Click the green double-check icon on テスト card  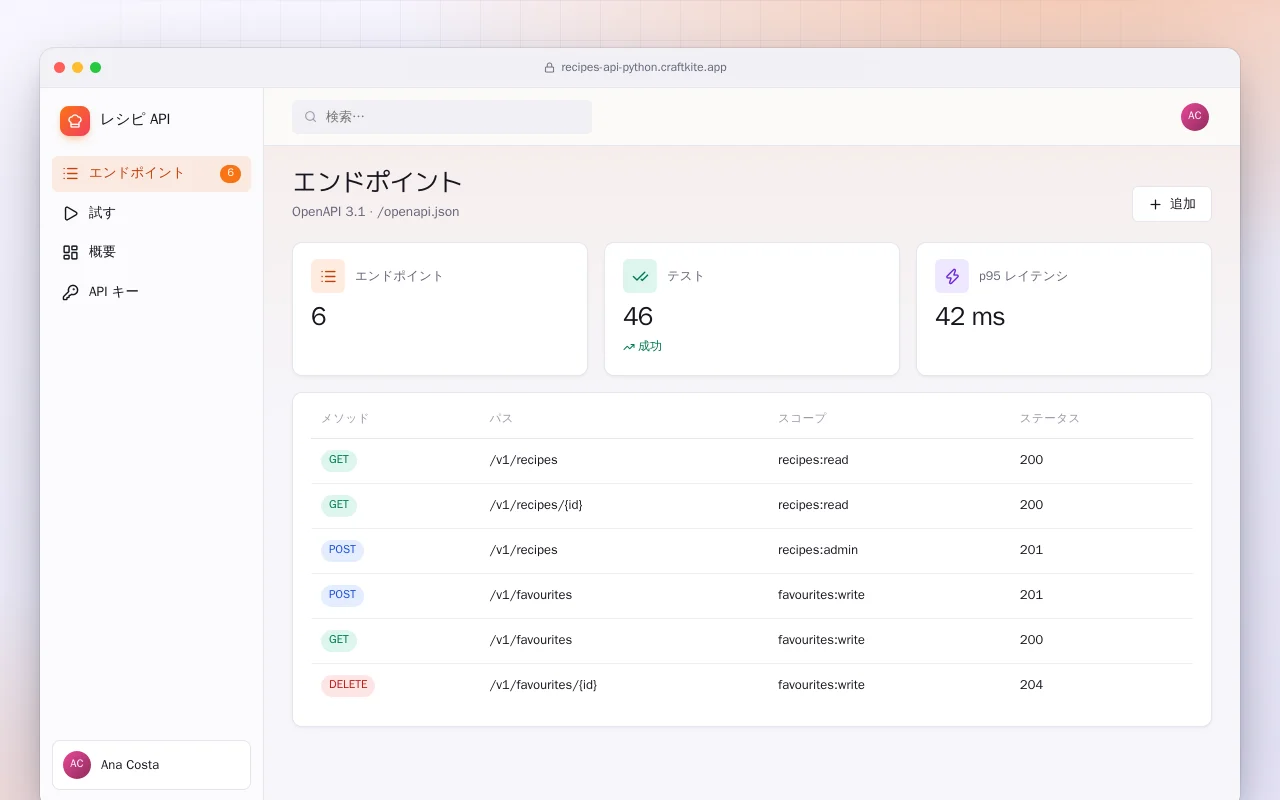[x=640, y=276]
